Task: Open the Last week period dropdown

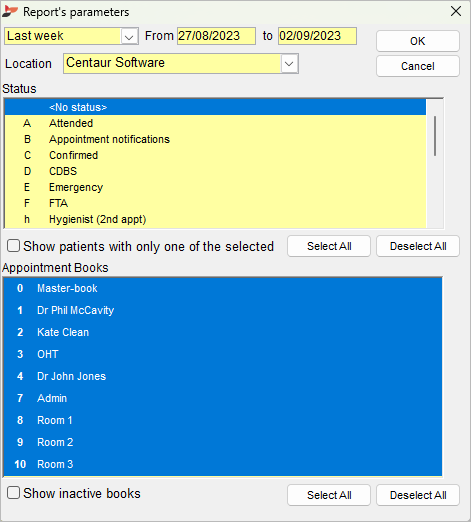Action: (129, 36)
